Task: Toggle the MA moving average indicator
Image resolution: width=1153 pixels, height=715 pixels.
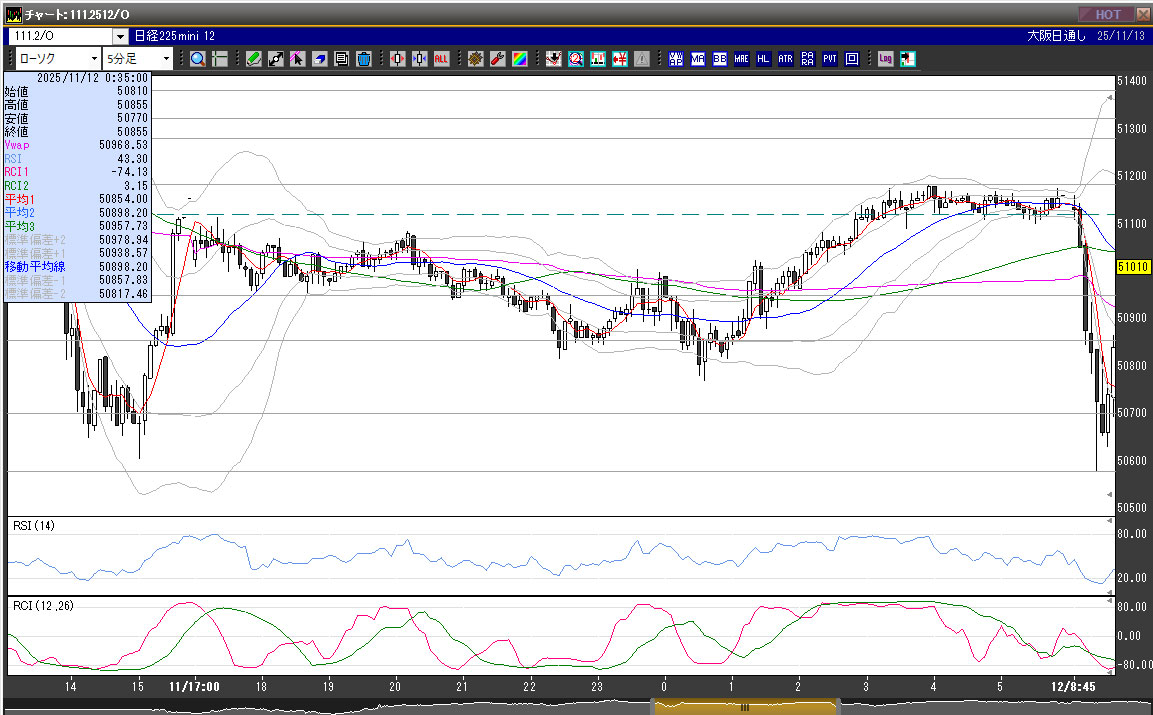Action: pos(698,59)
